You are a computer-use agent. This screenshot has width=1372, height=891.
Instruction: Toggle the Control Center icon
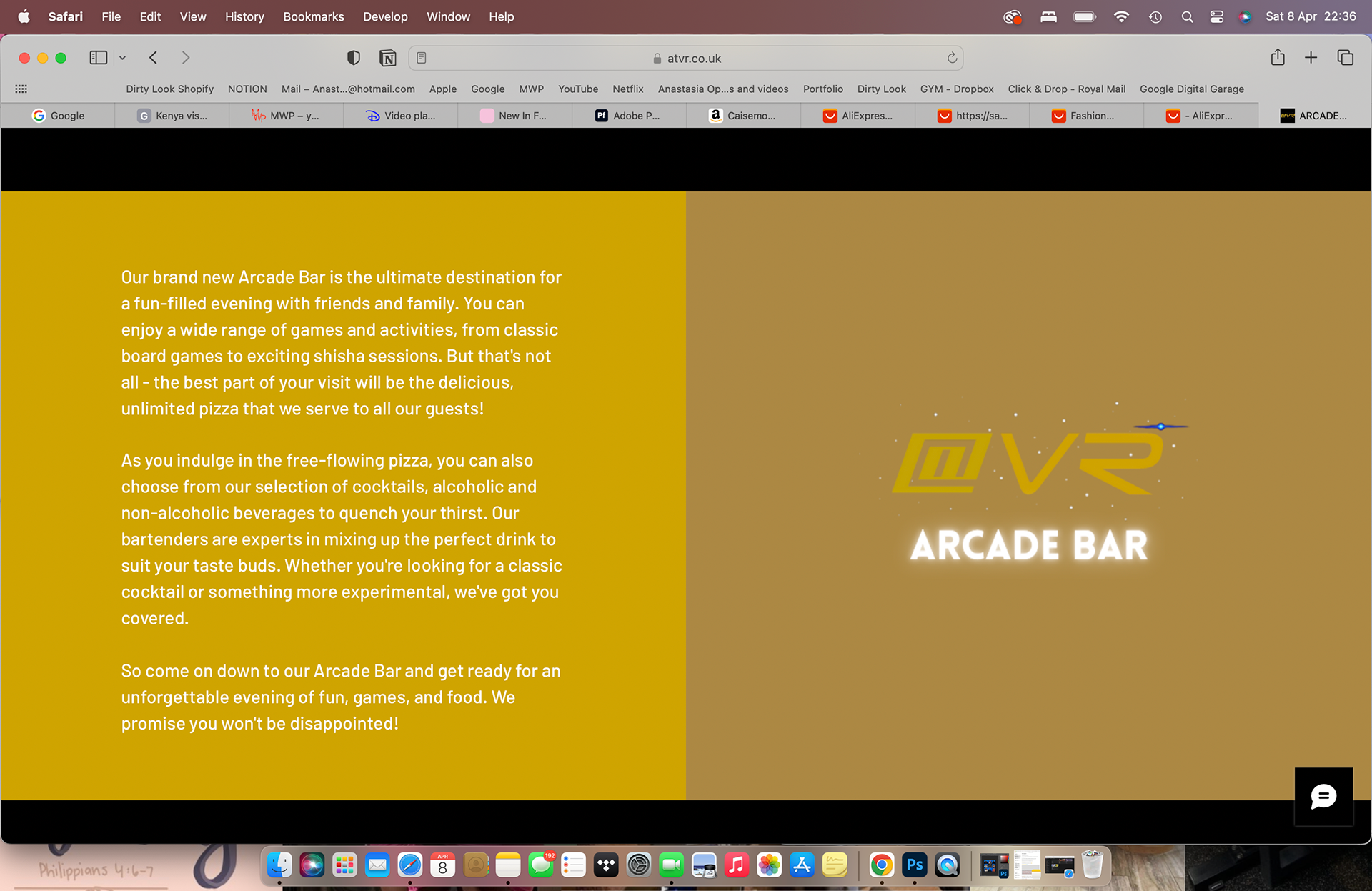1216,16
